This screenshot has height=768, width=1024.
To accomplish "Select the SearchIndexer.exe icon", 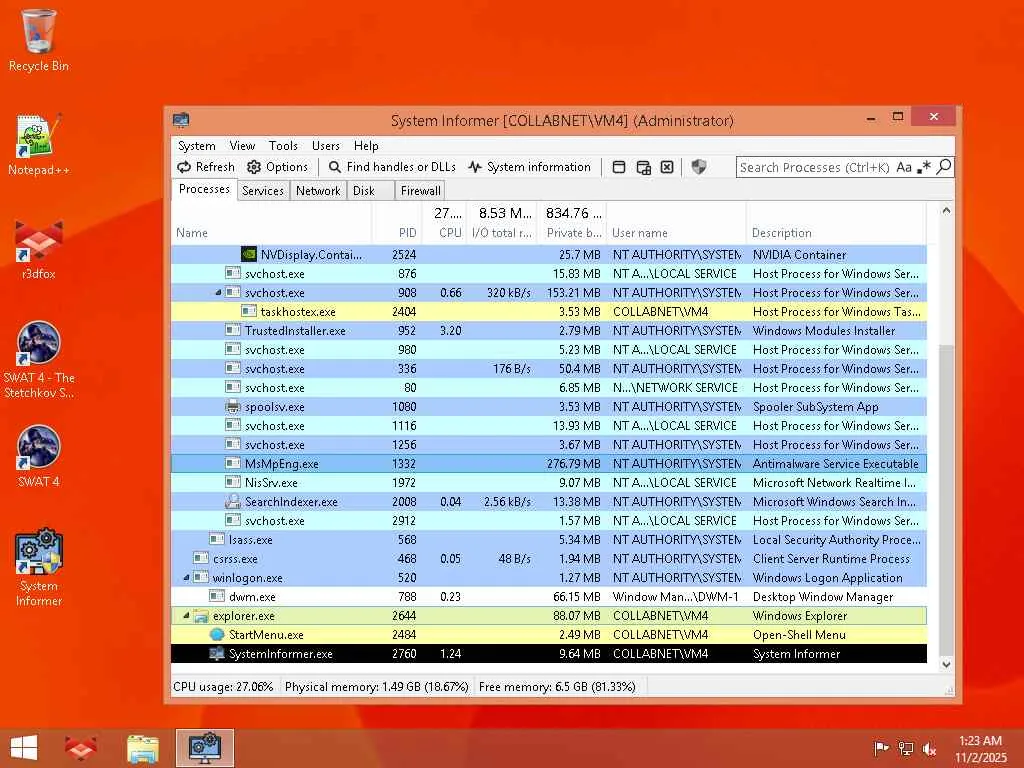I will (x=232, y=502).
